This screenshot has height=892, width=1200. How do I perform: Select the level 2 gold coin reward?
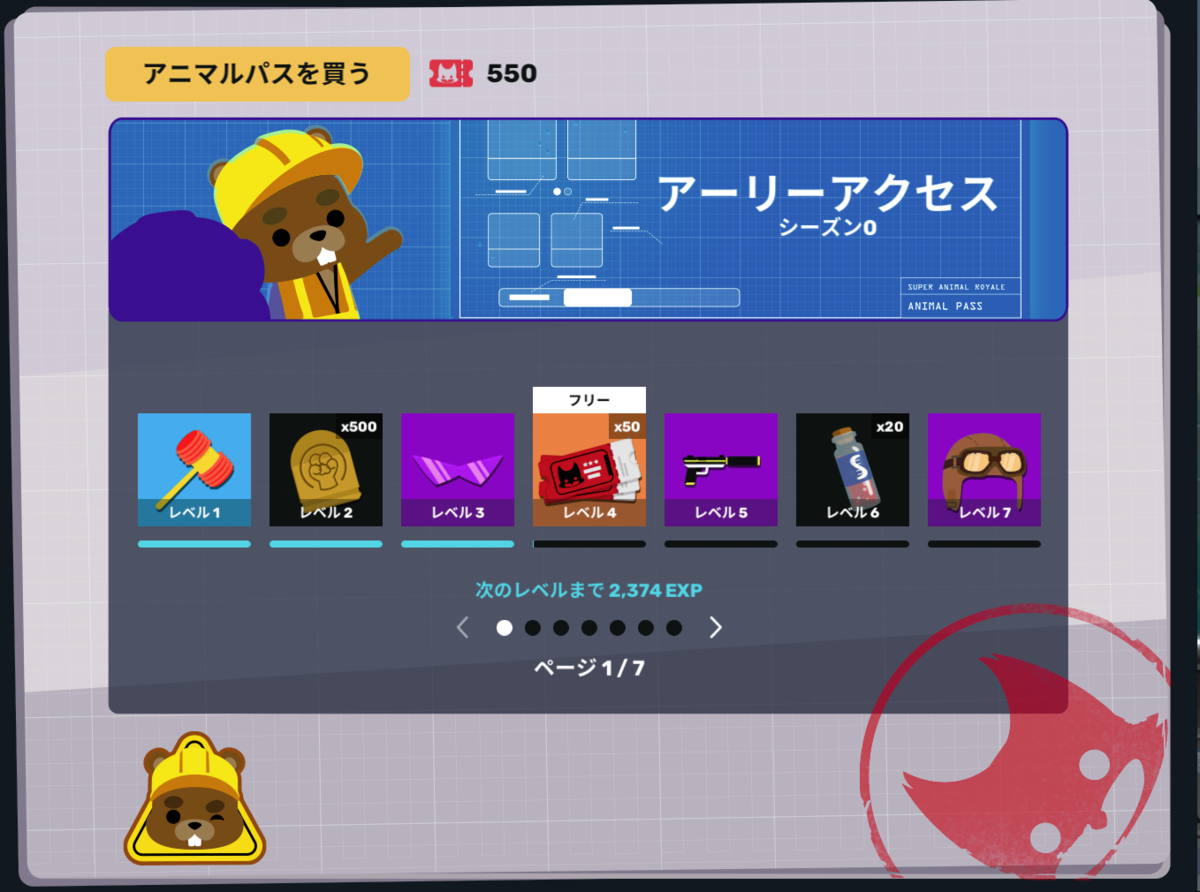click(326, 469)
